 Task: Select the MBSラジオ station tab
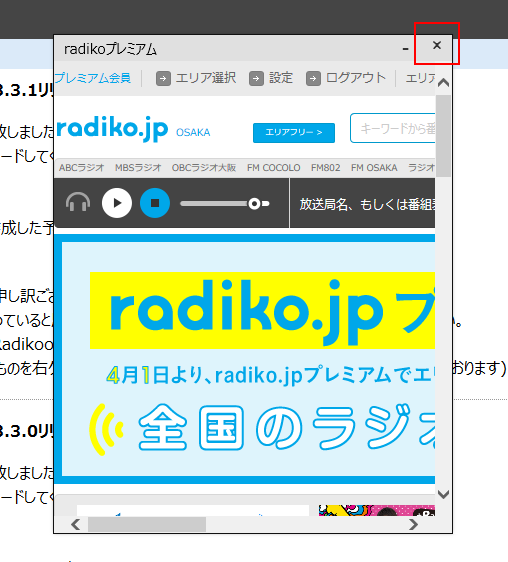tap(138, 168)
